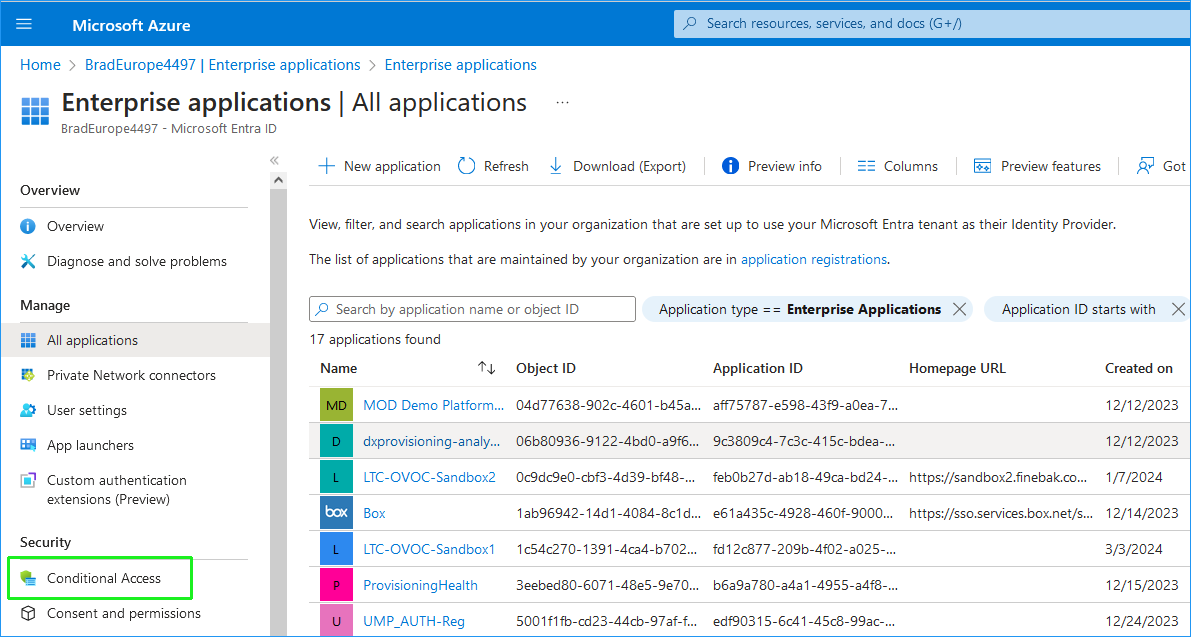Click the App launchers icon
The height and width of the screenshot is (637, 1191).
(28, 445)
